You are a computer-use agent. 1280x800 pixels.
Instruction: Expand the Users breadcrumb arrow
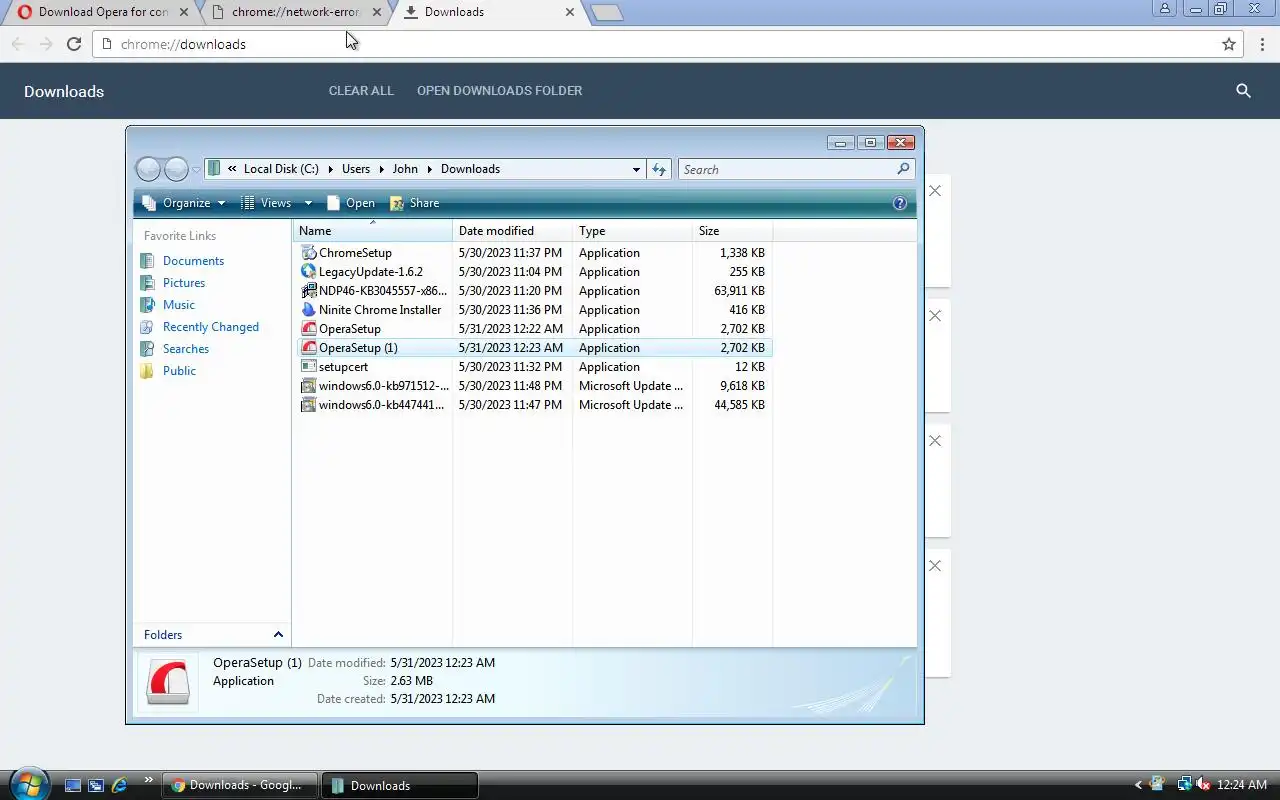381,169
